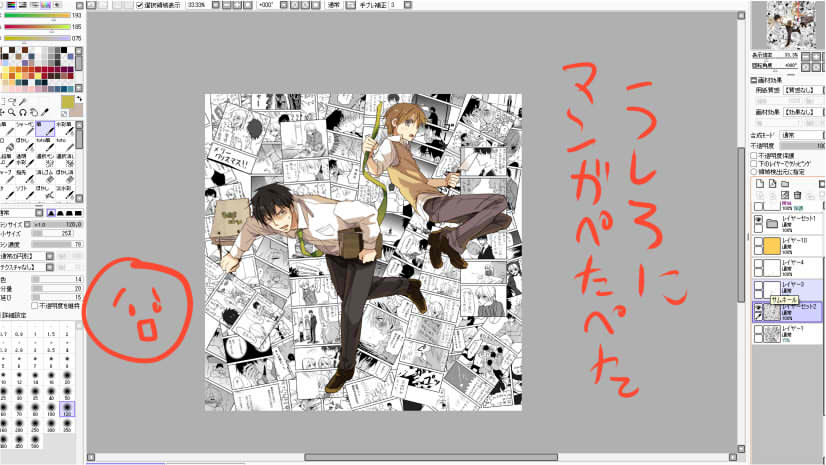Click the canvas horizontal scrollbar
The width and height of the screenshot is (826, 465).
click(431, 457)
